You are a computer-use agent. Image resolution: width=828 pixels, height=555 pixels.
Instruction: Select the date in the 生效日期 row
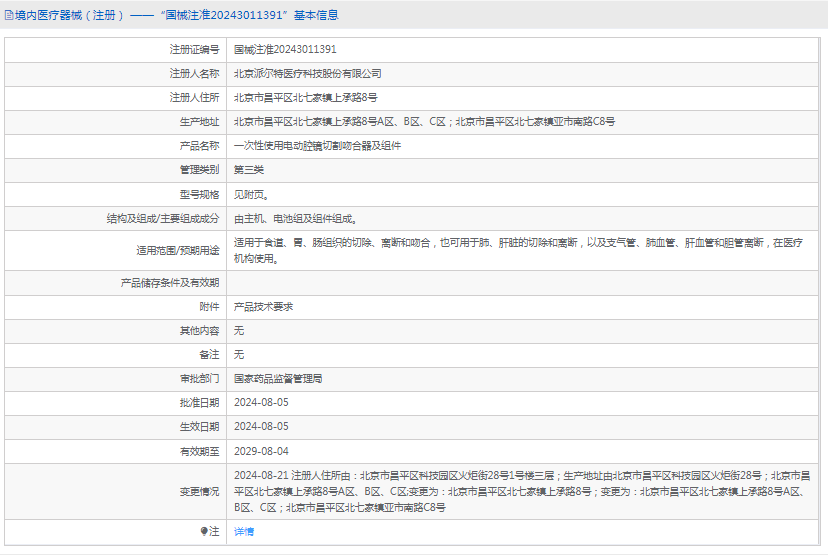(x=261, y=427)
